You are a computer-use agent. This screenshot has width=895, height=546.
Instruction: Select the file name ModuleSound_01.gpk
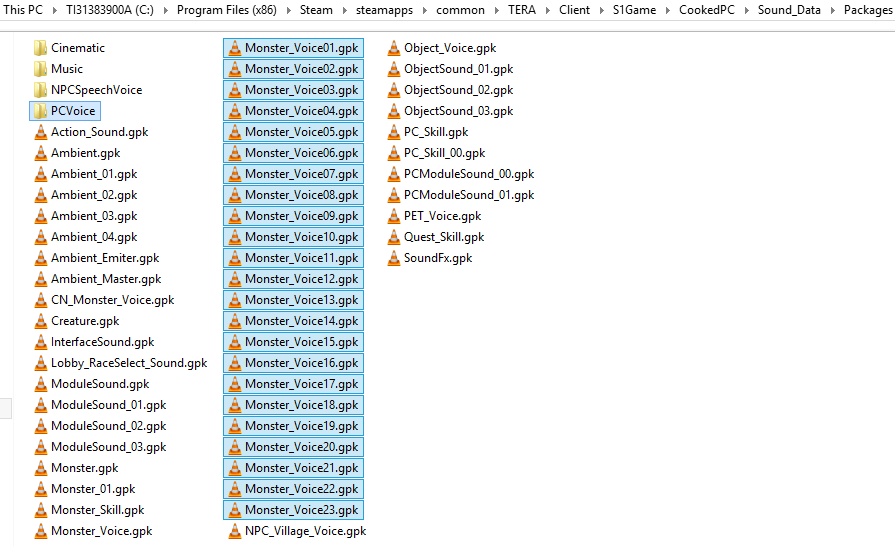pyautogui.click(x=108, y=405)
